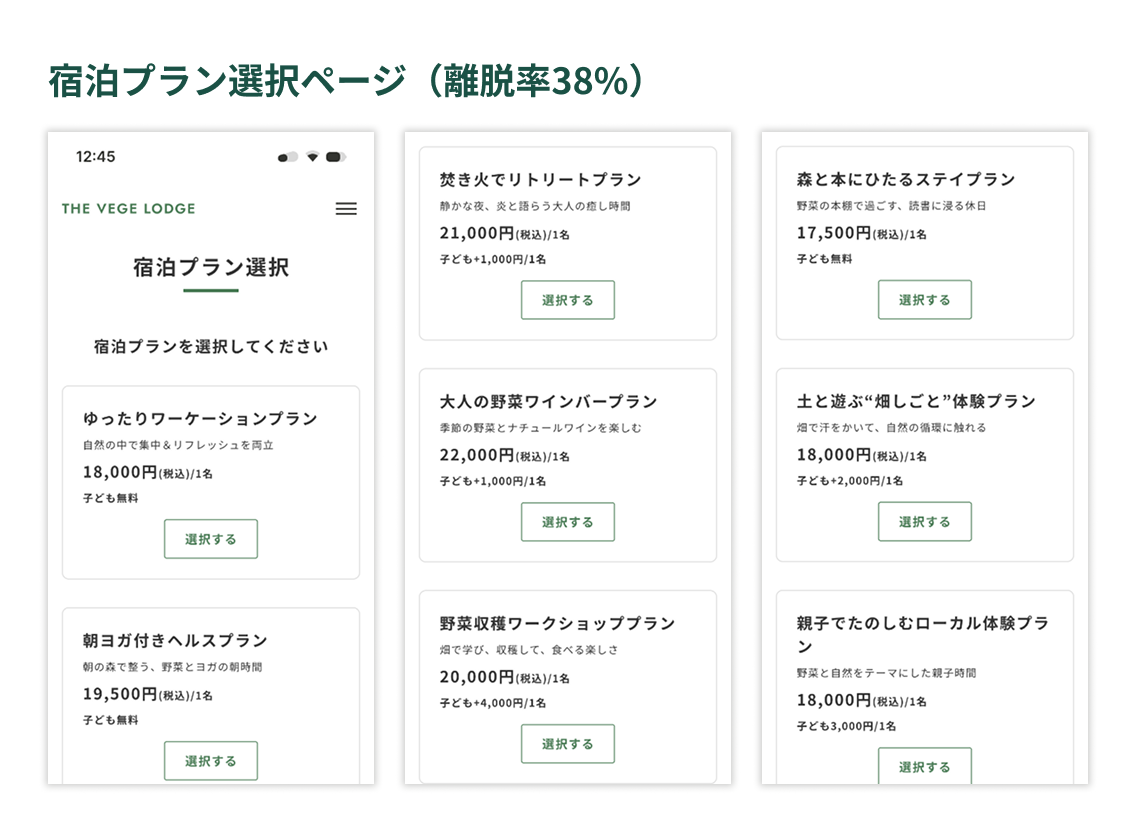Choose 選択する for 土と遊ぶ“畑しごと”体験プラン
Viewport: 1136px width, 832px height.
925,522
